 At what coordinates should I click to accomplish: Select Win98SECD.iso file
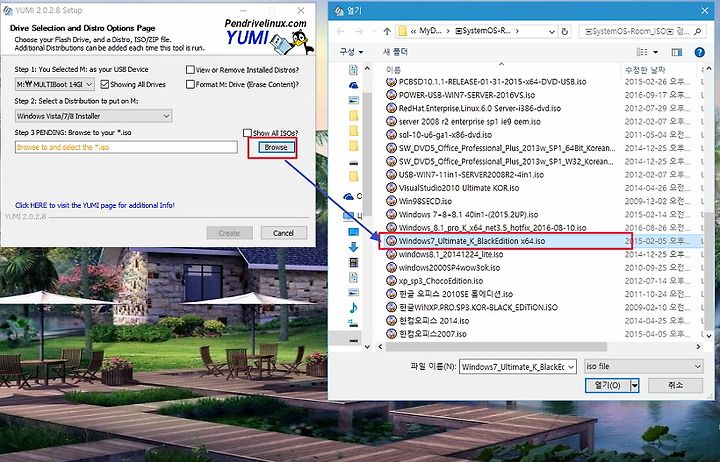point(425,201)
